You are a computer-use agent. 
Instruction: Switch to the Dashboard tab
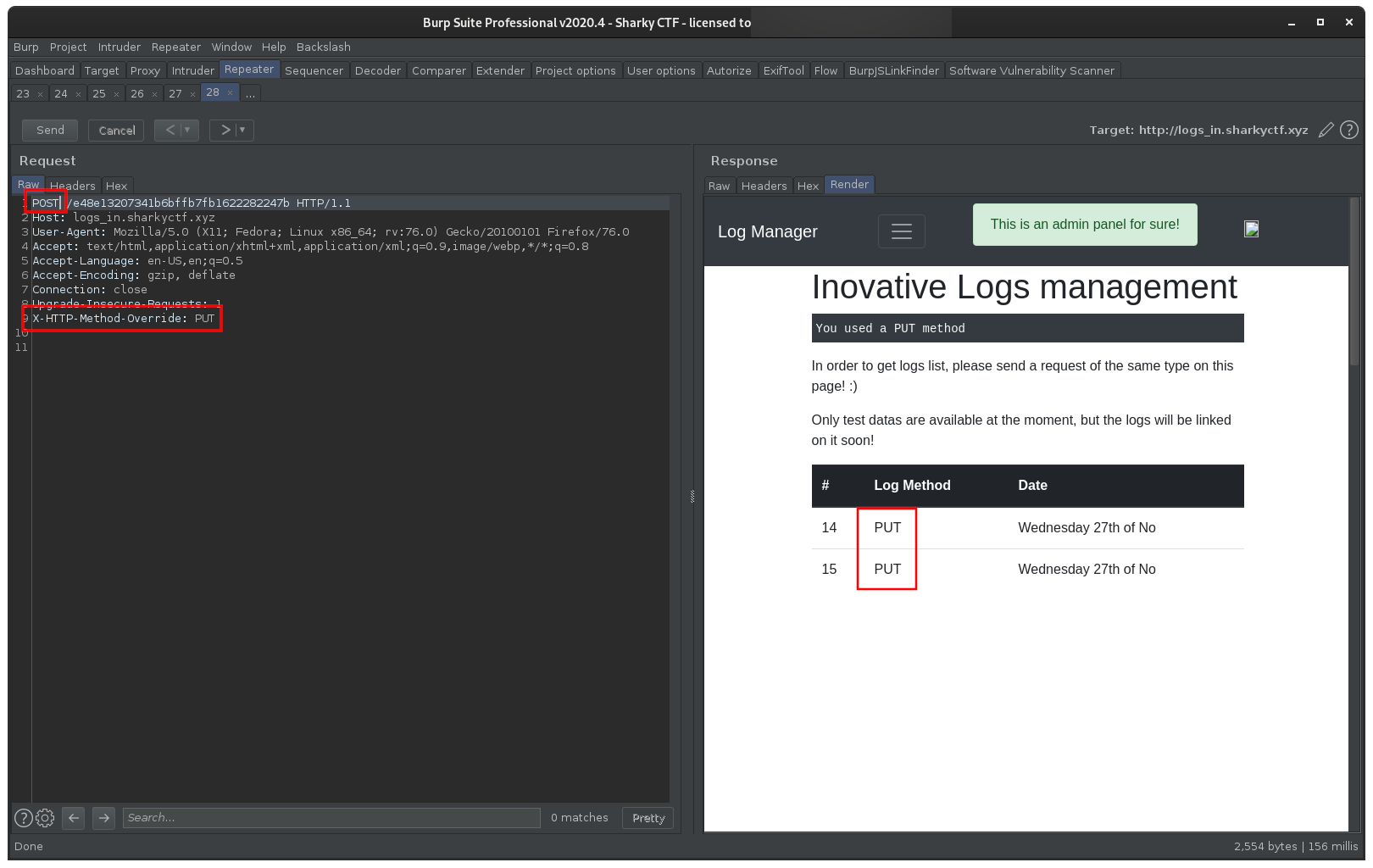click(x=45, y=71)
